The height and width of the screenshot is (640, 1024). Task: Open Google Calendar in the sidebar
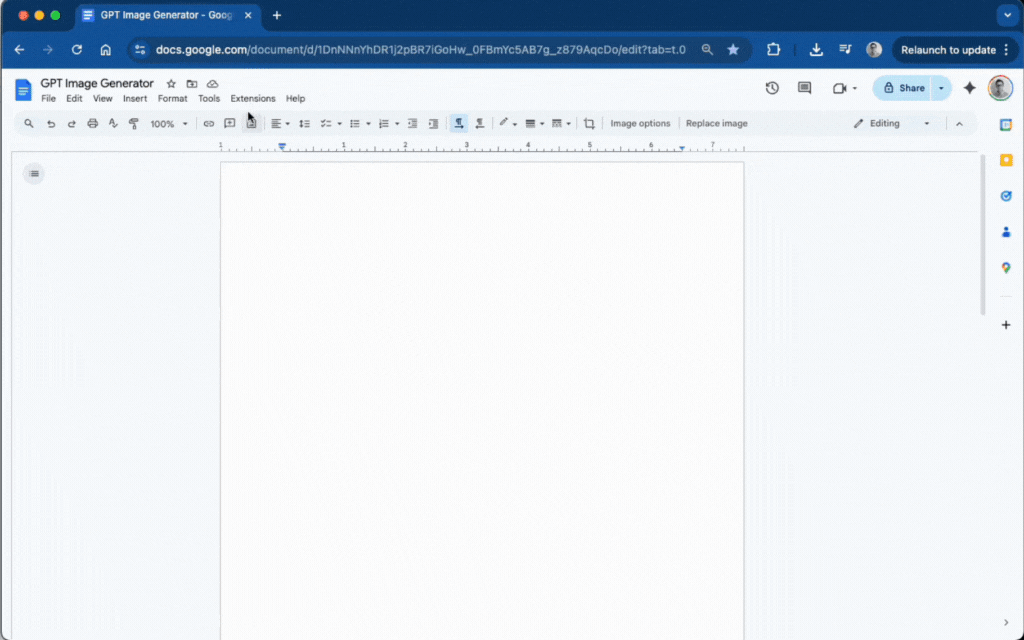pyautogui.click(x=1006, y=126)
